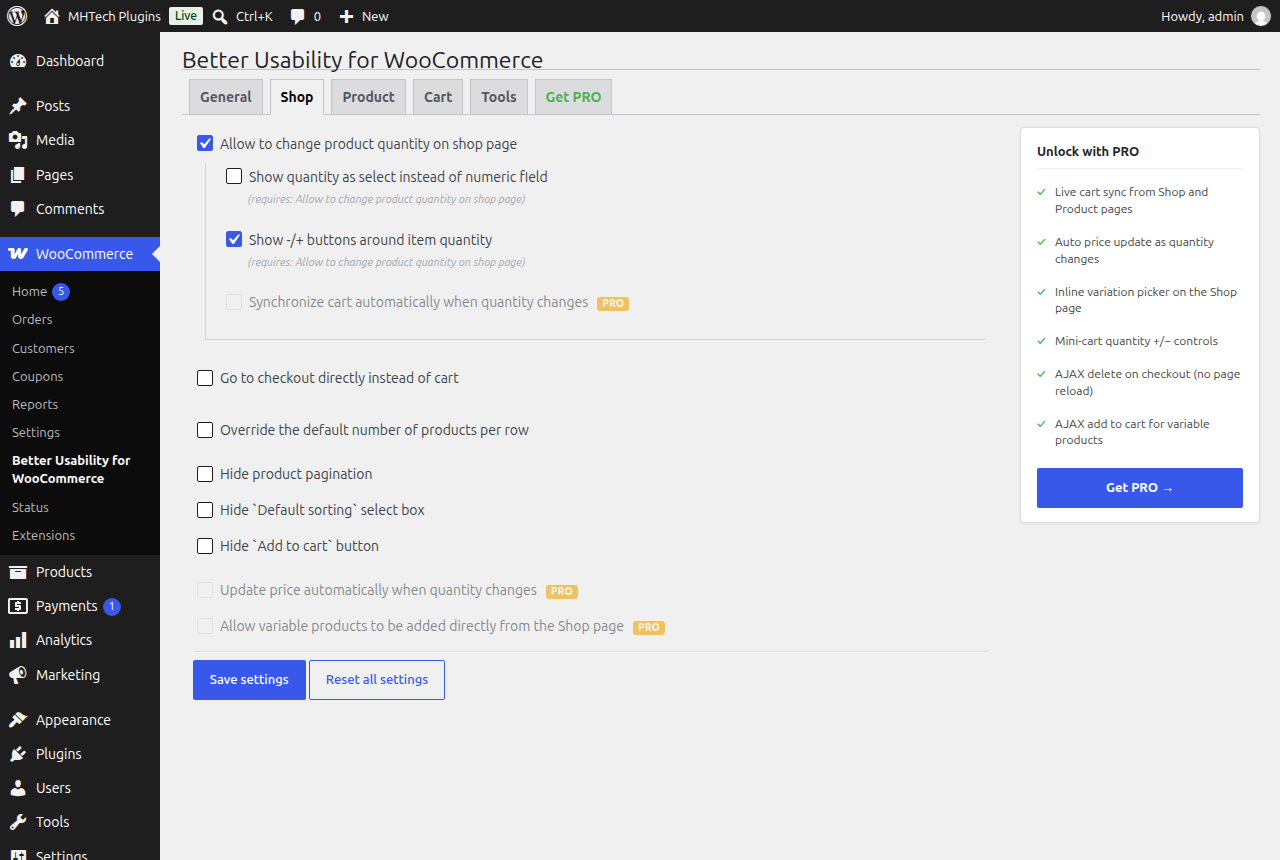Open the New content menu

(364, 16)
